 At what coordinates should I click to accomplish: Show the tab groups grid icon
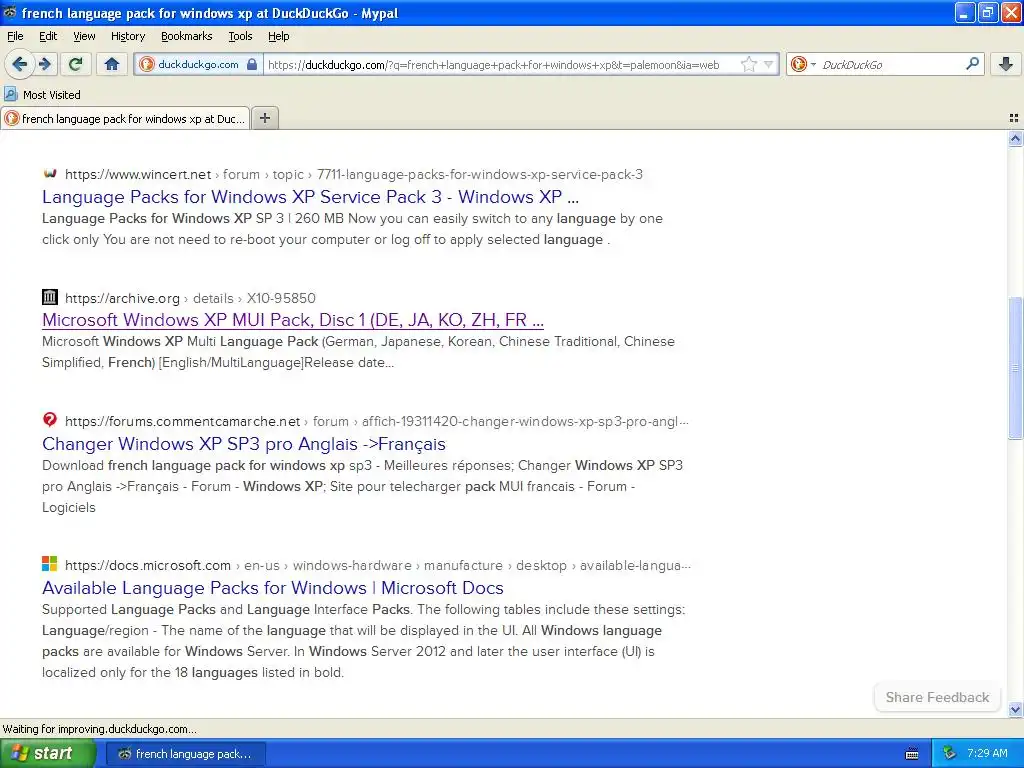tap(1014, 118)
